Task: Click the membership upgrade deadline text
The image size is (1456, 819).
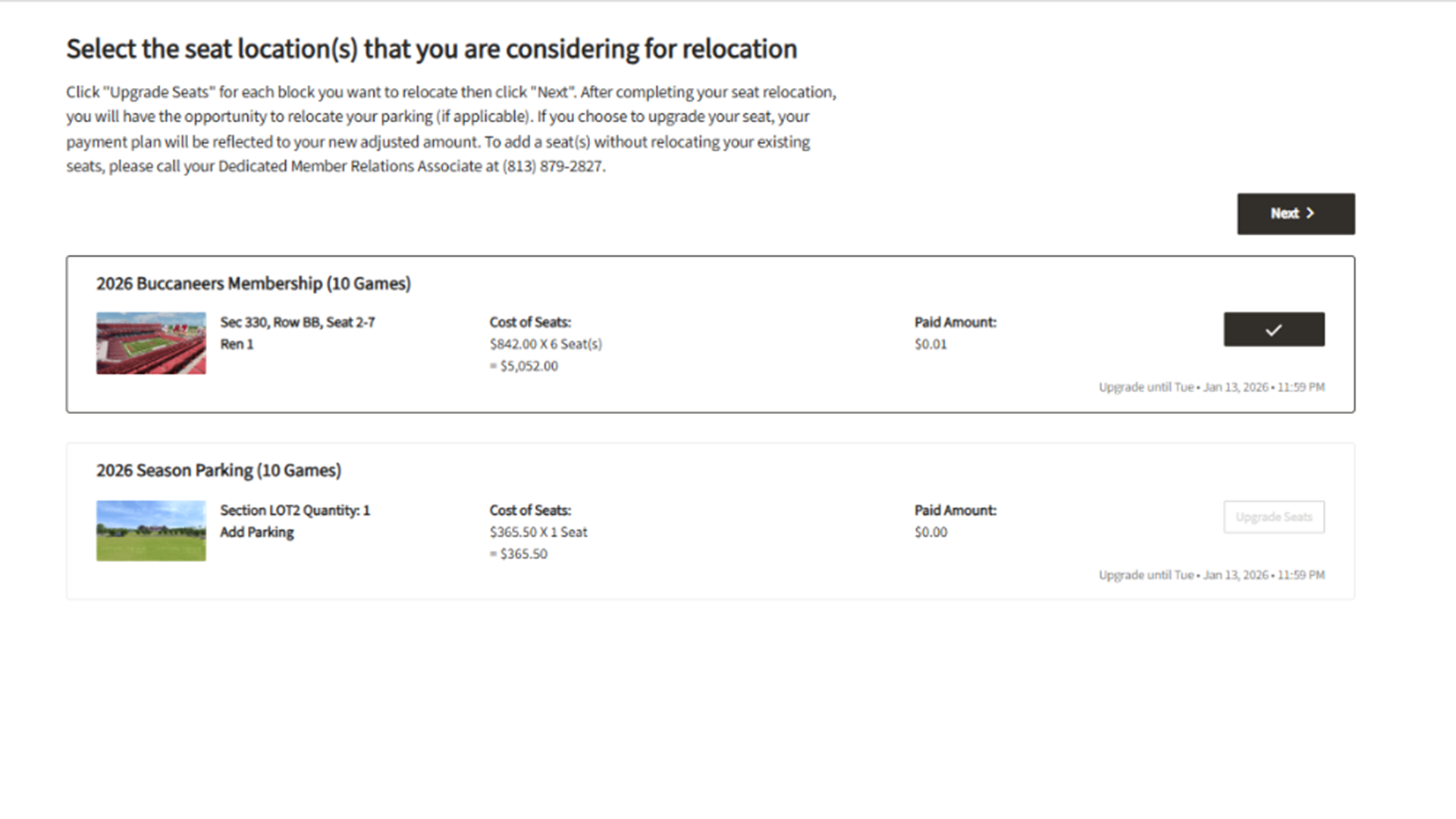Action: [x=1211, y=388]
